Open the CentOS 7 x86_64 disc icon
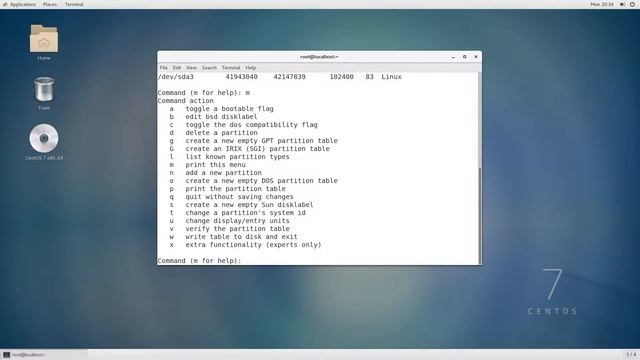Screen dimensions: 640x360 44,142
